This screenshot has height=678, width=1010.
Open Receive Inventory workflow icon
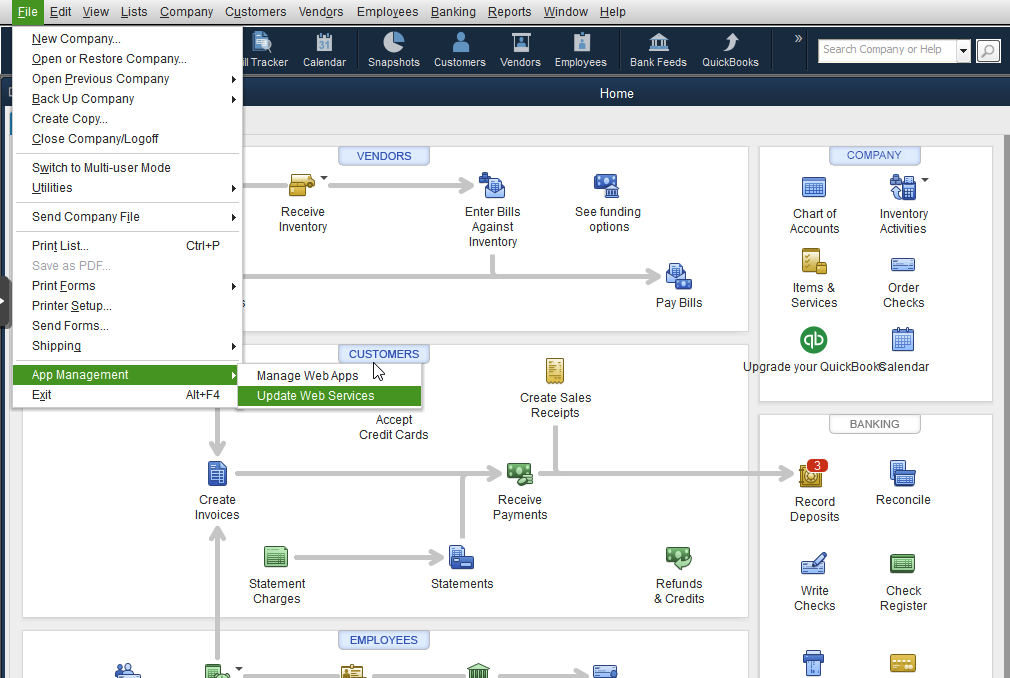(302, 185)
